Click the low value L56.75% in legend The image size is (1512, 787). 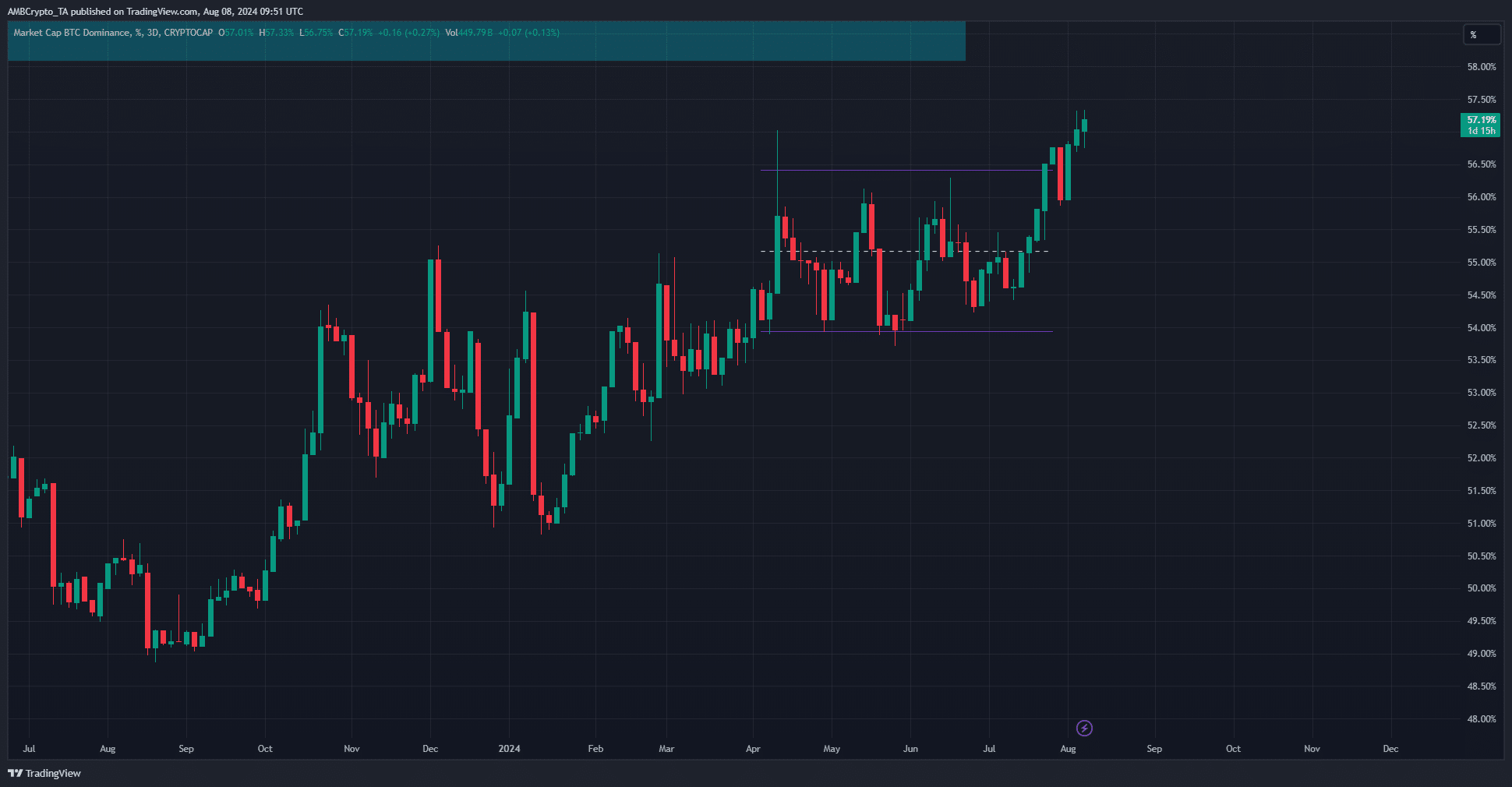coord(316,33)
